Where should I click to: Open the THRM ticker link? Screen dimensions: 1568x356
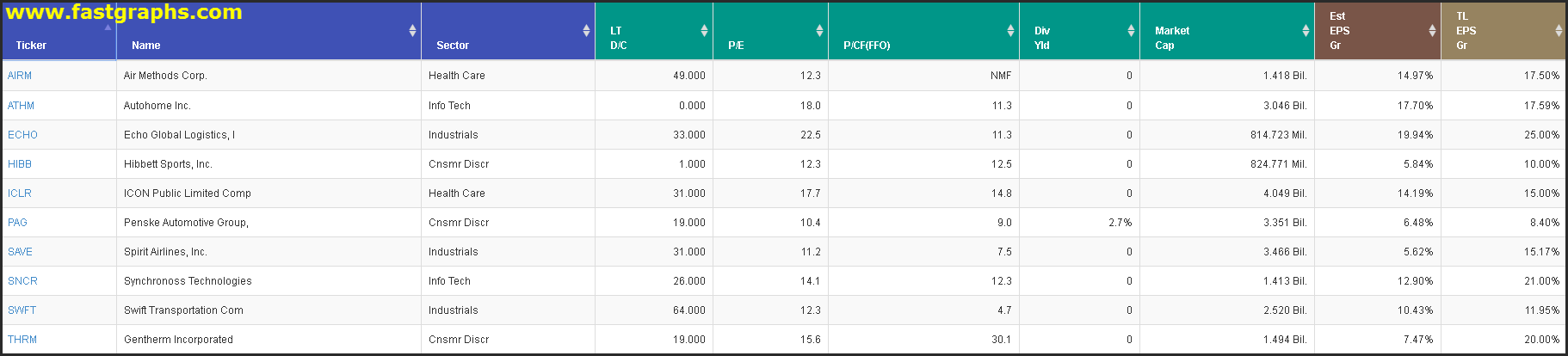pyautogui.click(x=22, y=340)
